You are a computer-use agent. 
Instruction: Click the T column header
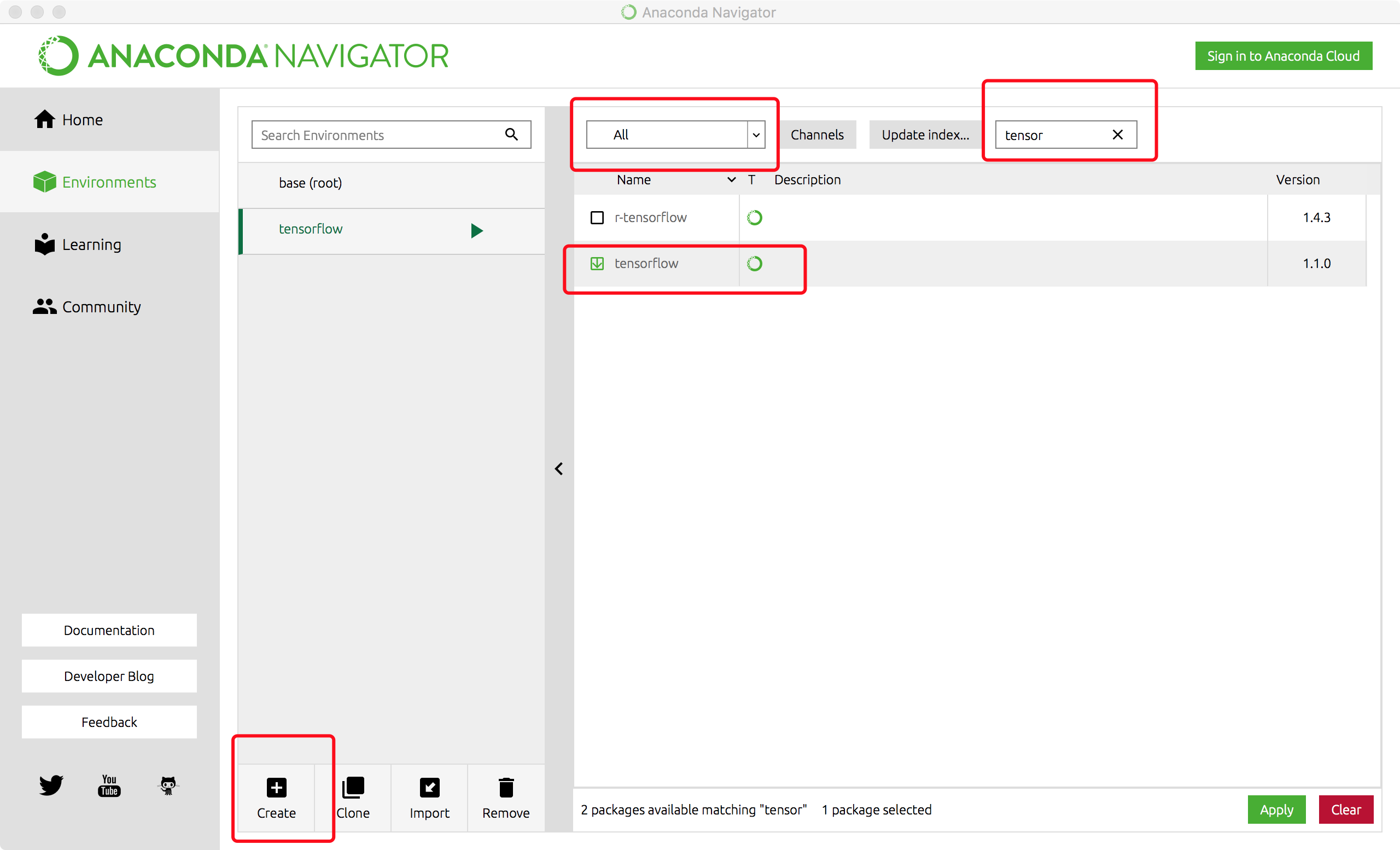pos(751,179)
